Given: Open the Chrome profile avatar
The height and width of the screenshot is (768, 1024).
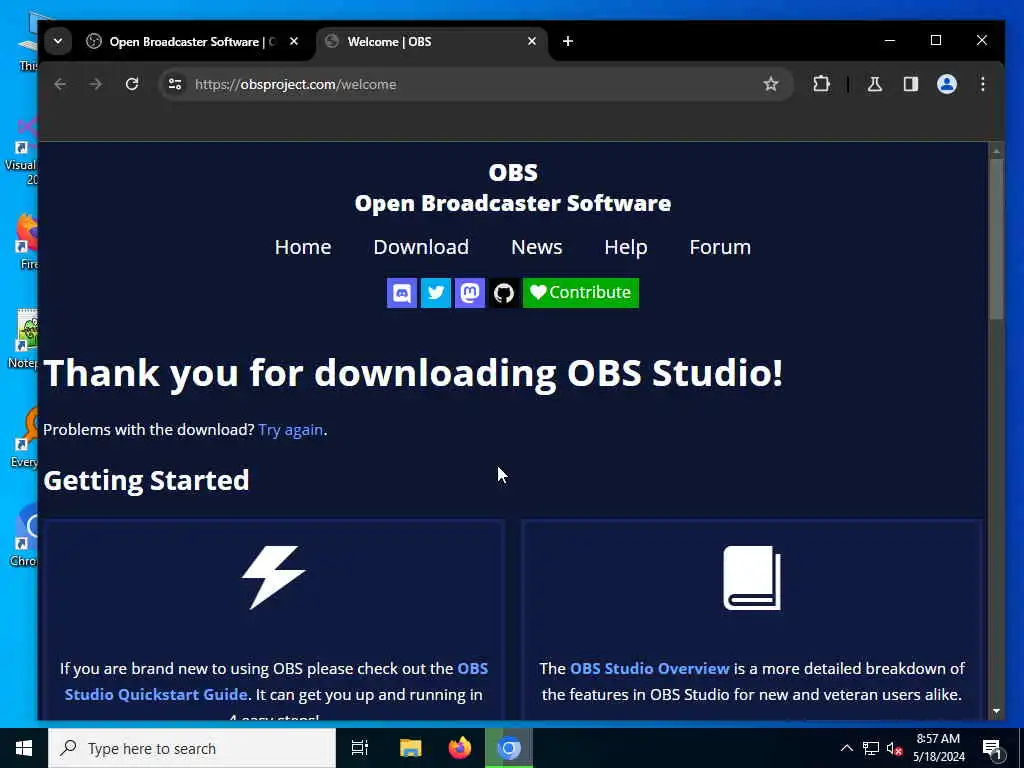Looking at the screenshot, I should click(x=947, y=84).
